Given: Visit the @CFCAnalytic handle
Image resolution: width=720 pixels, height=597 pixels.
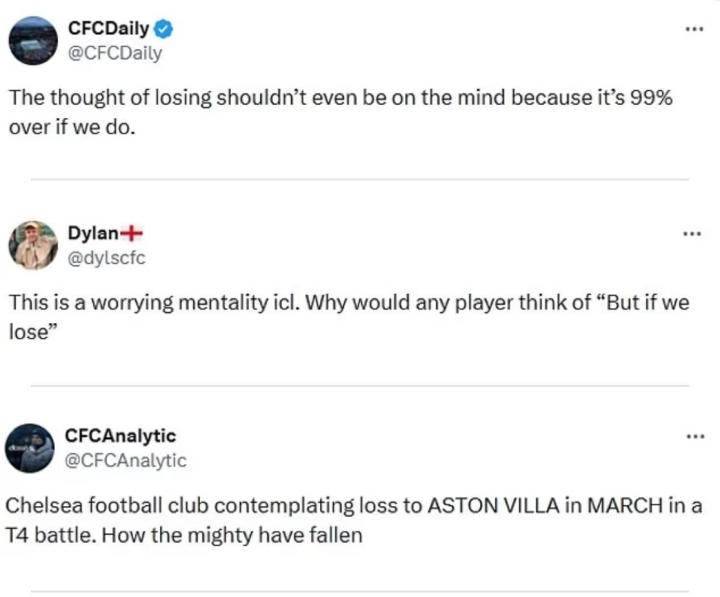Looking at the screenshot, I should (125, 460).
